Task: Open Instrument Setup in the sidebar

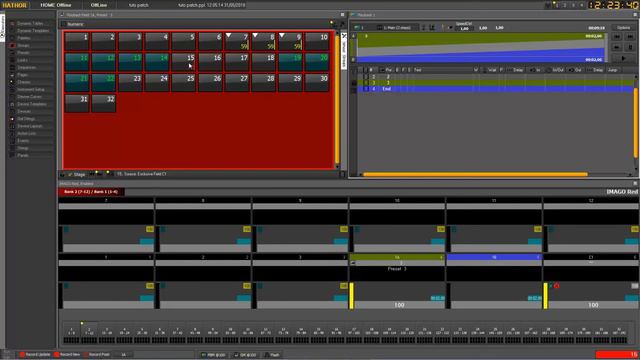Action: click(x=31, y=90)
